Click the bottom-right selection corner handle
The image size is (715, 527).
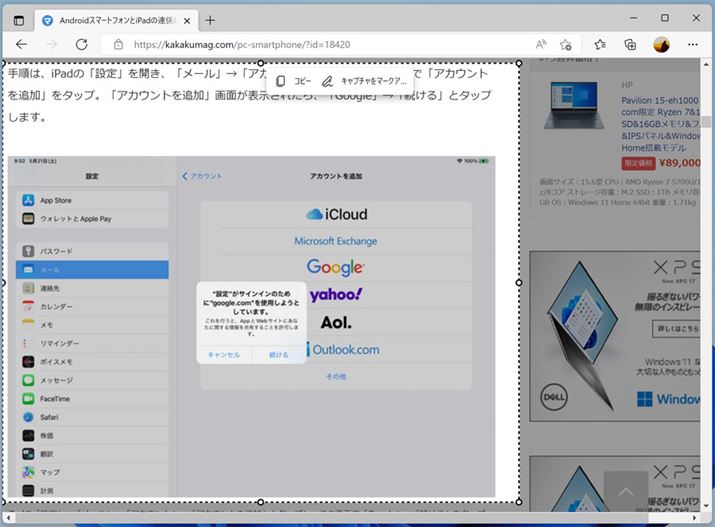(519, 502)
